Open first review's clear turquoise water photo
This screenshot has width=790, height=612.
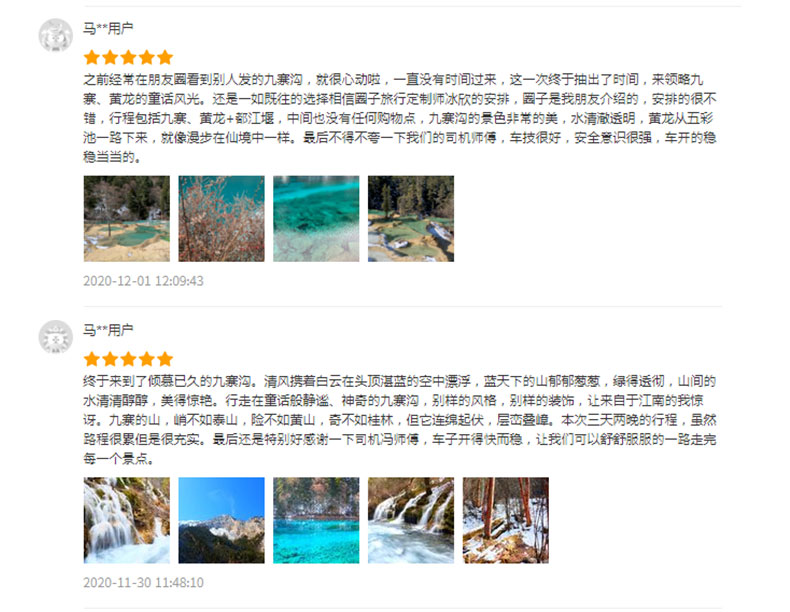pos(316,219)
